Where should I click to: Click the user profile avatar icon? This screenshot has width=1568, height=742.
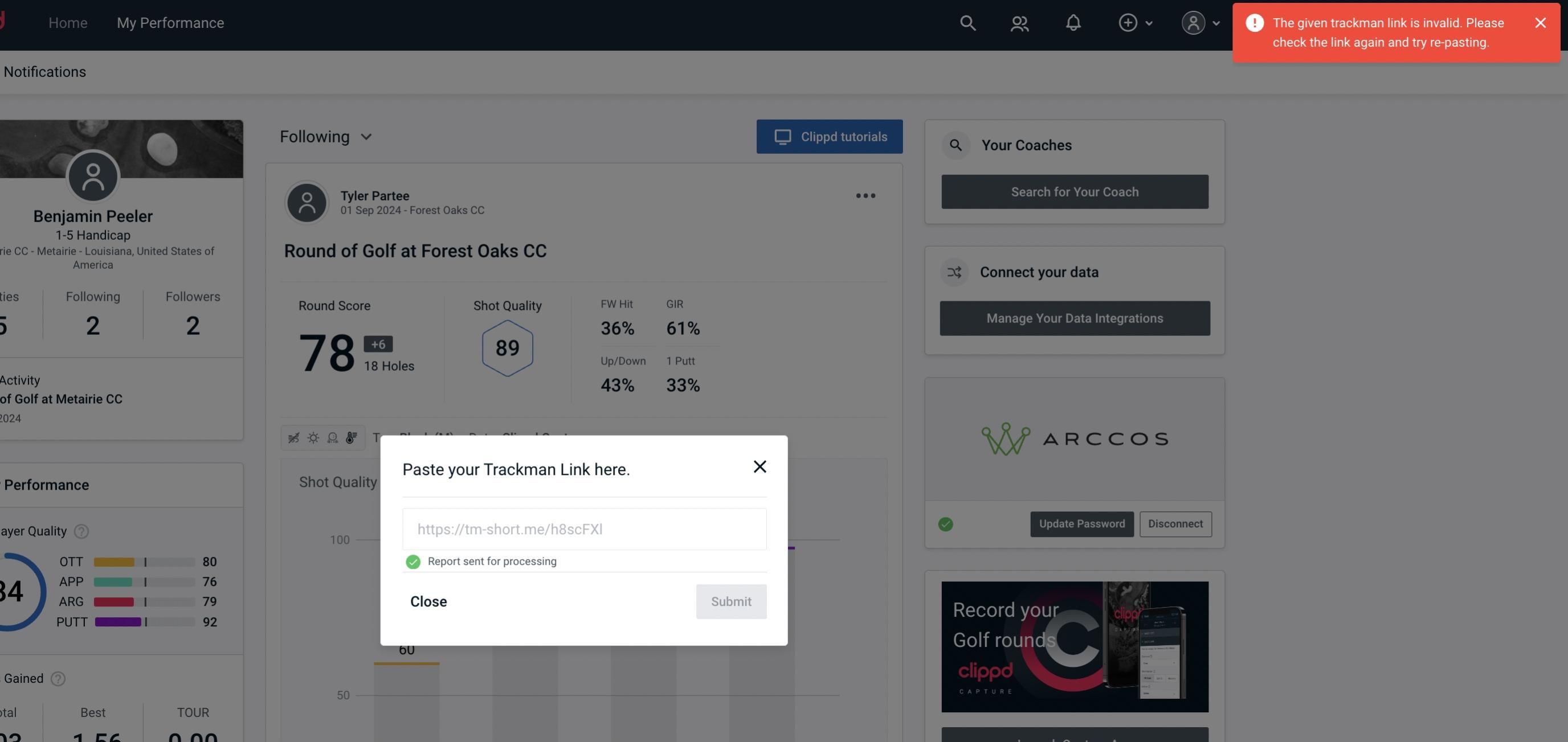[x=1193, y=22]
